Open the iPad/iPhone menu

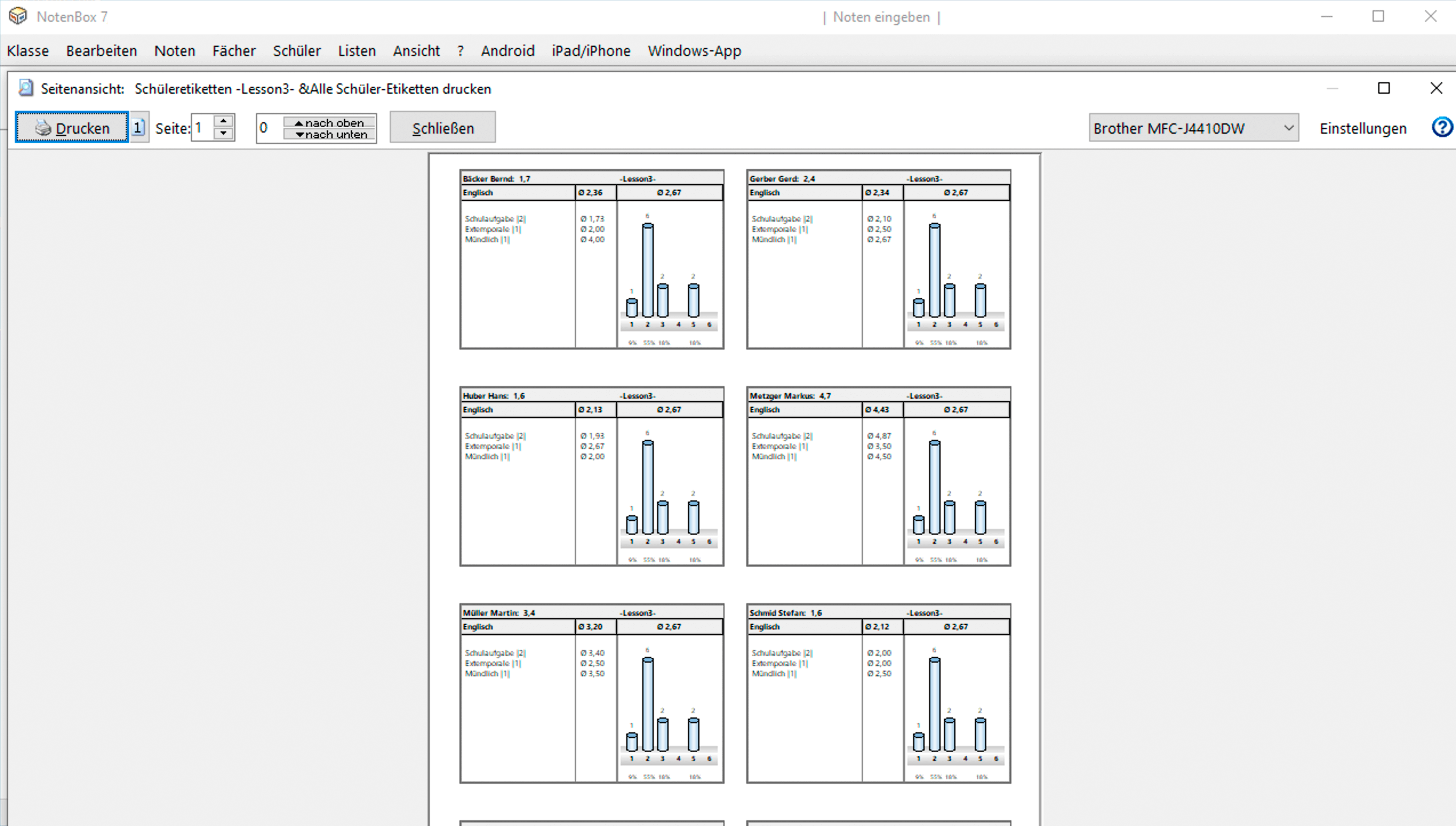(590, 51)
